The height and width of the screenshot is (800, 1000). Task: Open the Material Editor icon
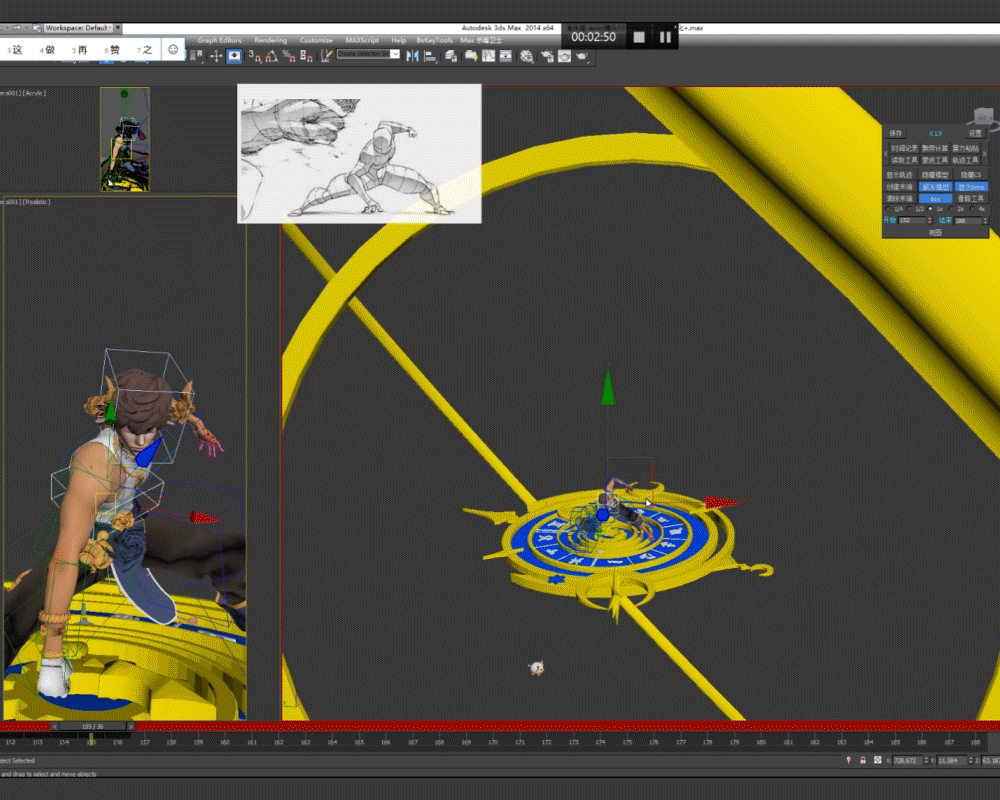click(x=526, y=56)
